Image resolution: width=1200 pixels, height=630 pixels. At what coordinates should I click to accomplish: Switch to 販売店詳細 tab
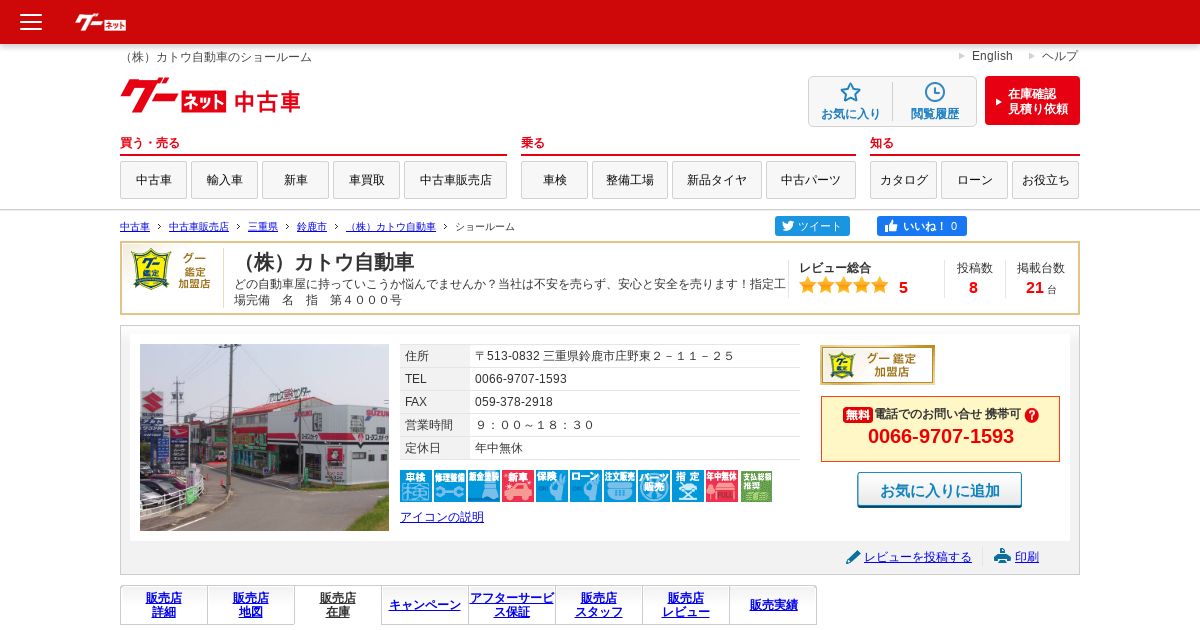(164, 605)
